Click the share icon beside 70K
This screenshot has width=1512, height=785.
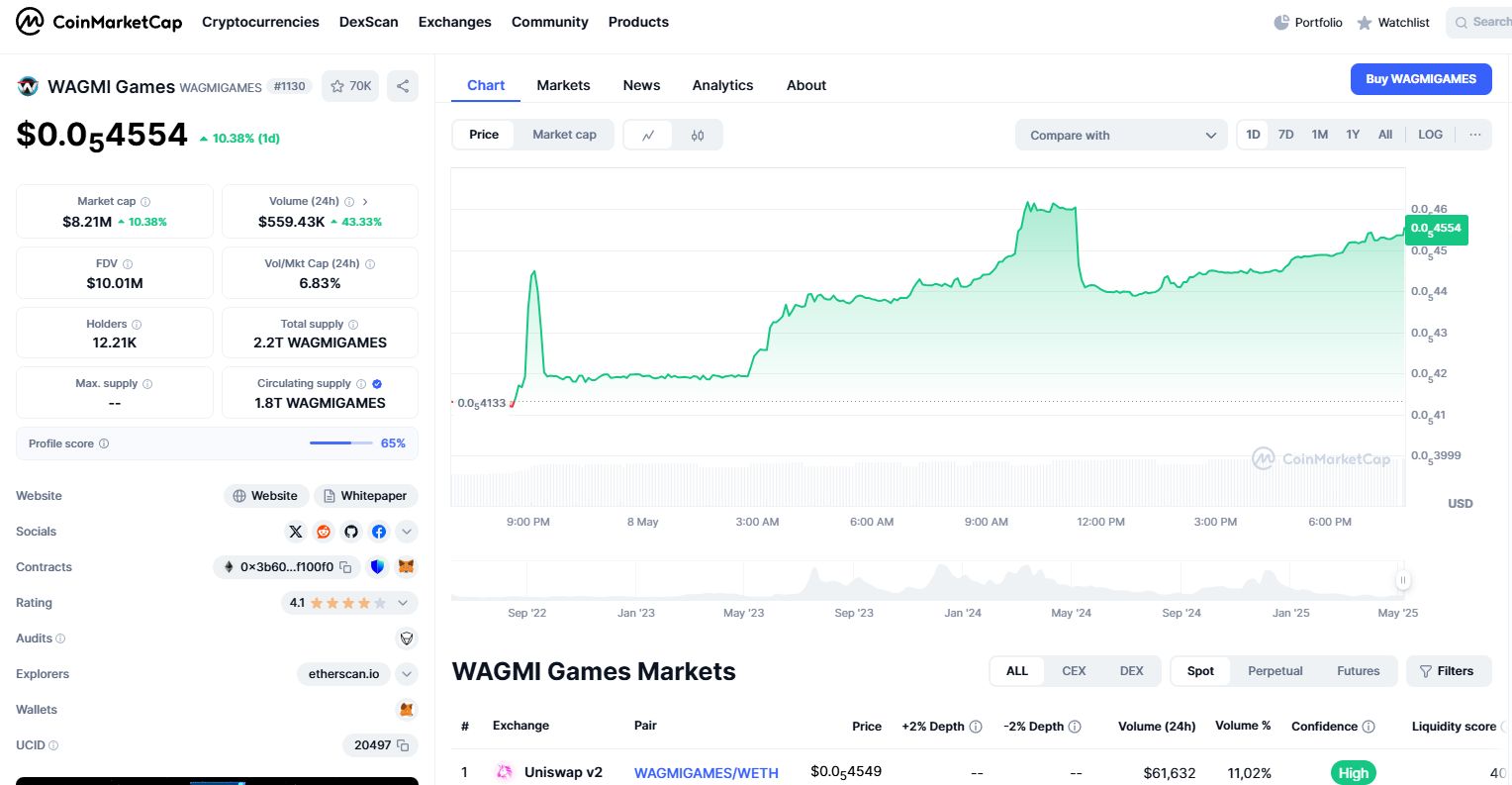point(403,86)
